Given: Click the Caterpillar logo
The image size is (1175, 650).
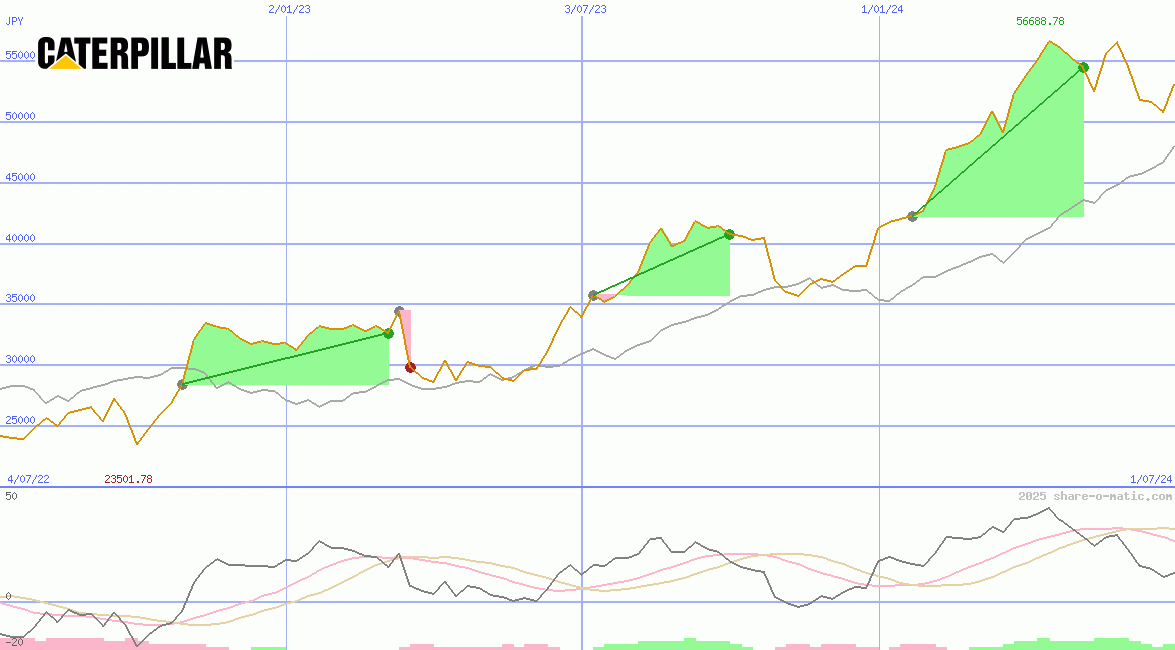Looking at the screenshot, I should coord(135,54).
